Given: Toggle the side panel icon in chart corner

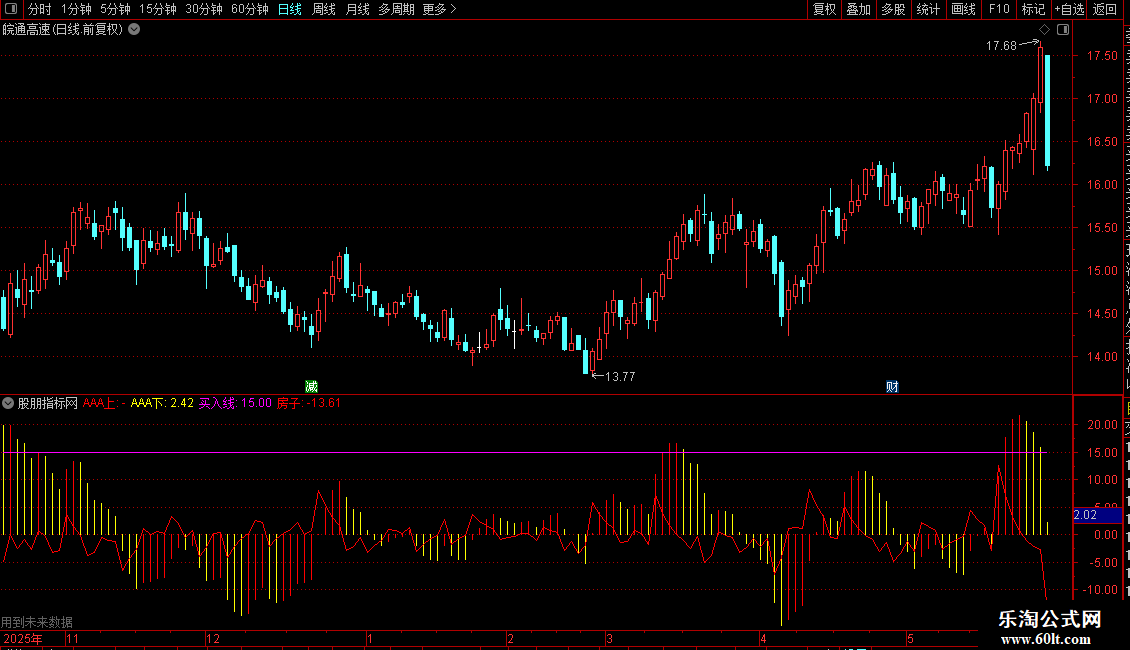Looking at the screenshot, I should tap(1063, 30).
